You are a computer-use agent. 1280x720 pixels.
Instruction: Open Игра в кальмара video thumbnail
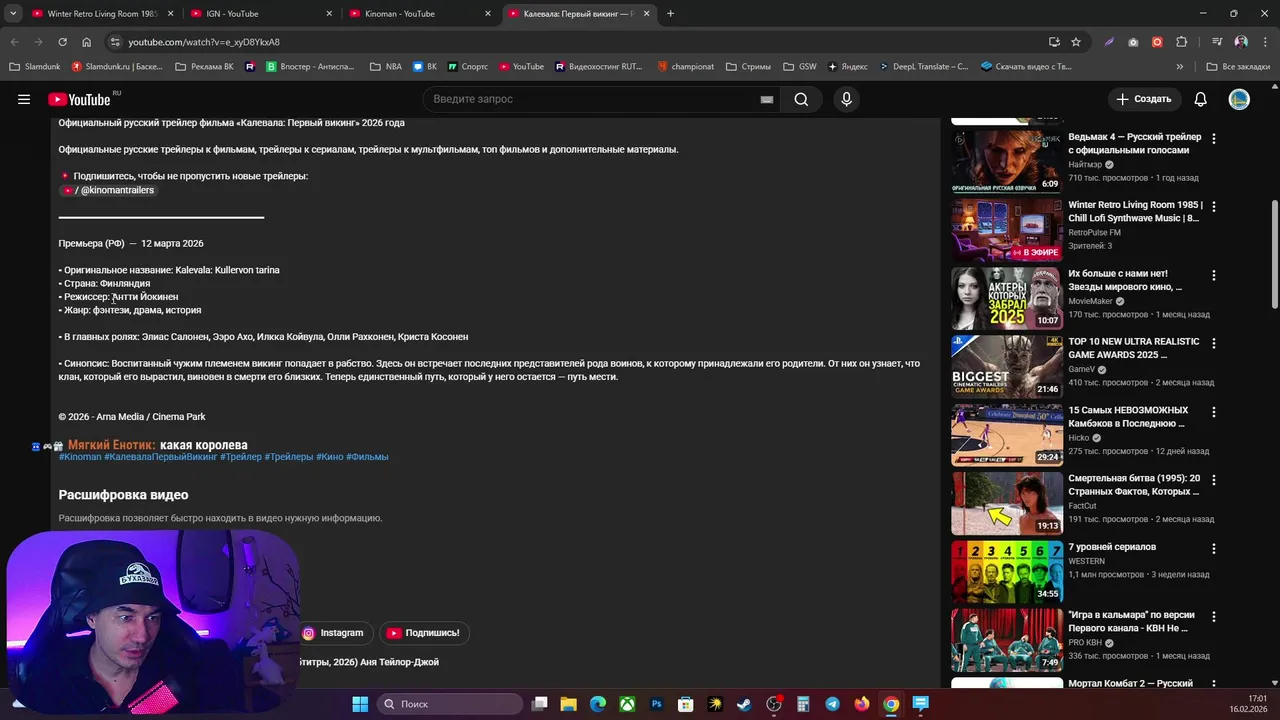point(1006,639)
